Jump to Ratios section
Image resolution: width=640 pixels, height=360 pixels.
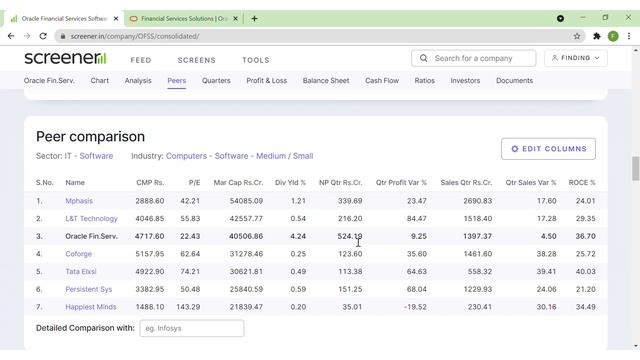click(424, 80)
